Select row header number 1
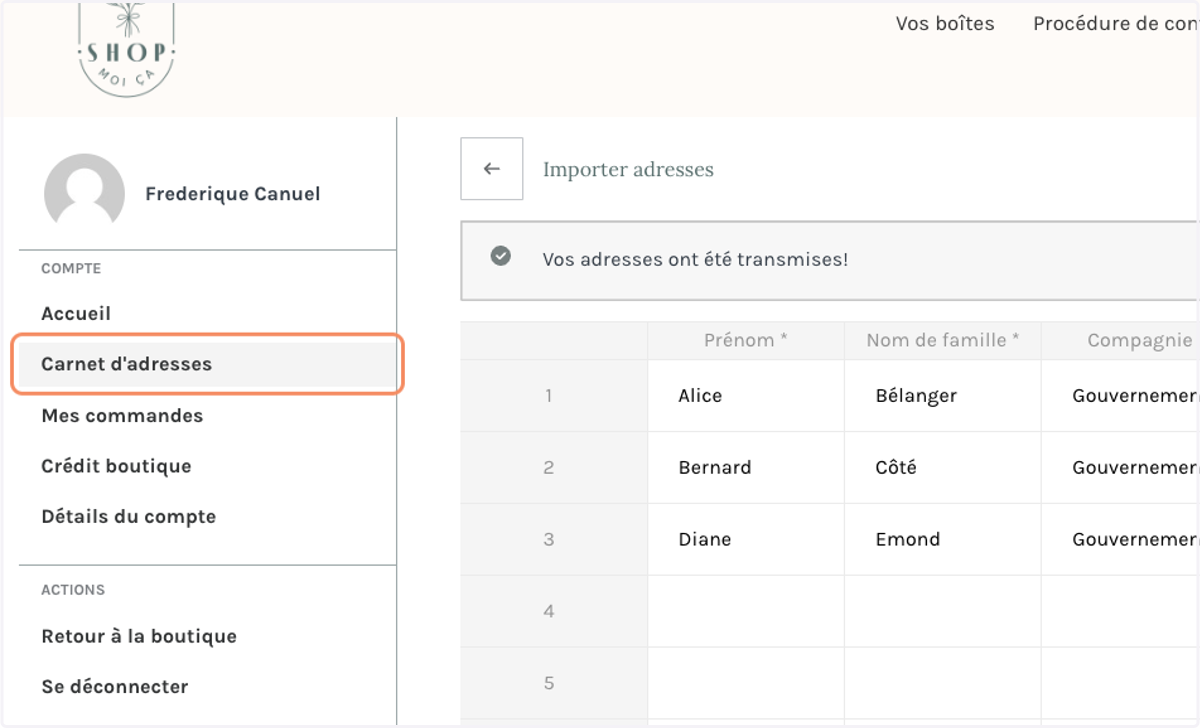Image resolution: width=1200 pixels, height=728 pixels. pos(554,396)
